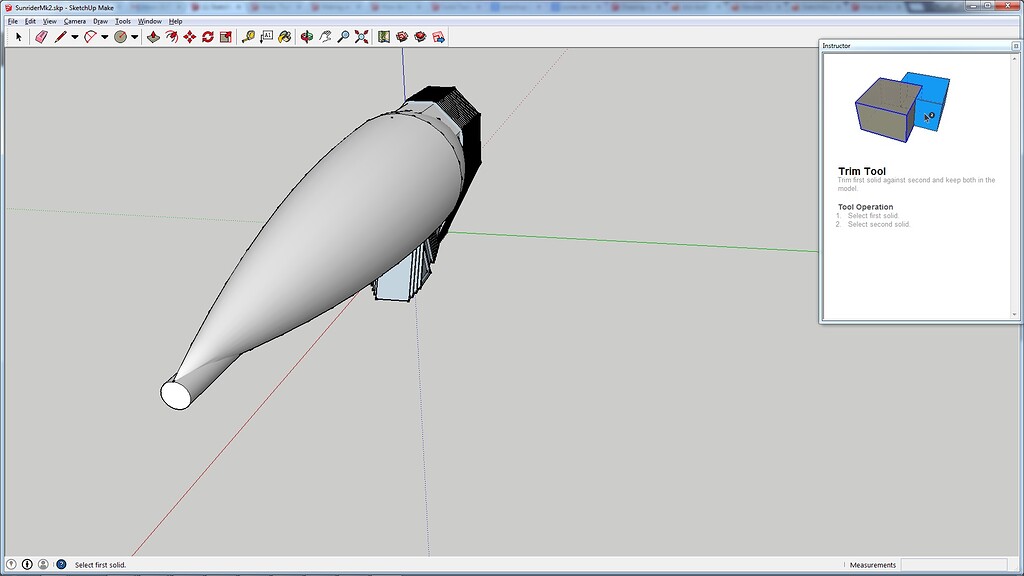
Task: Choose the Circle tool
Action: (x=118, y=37)
